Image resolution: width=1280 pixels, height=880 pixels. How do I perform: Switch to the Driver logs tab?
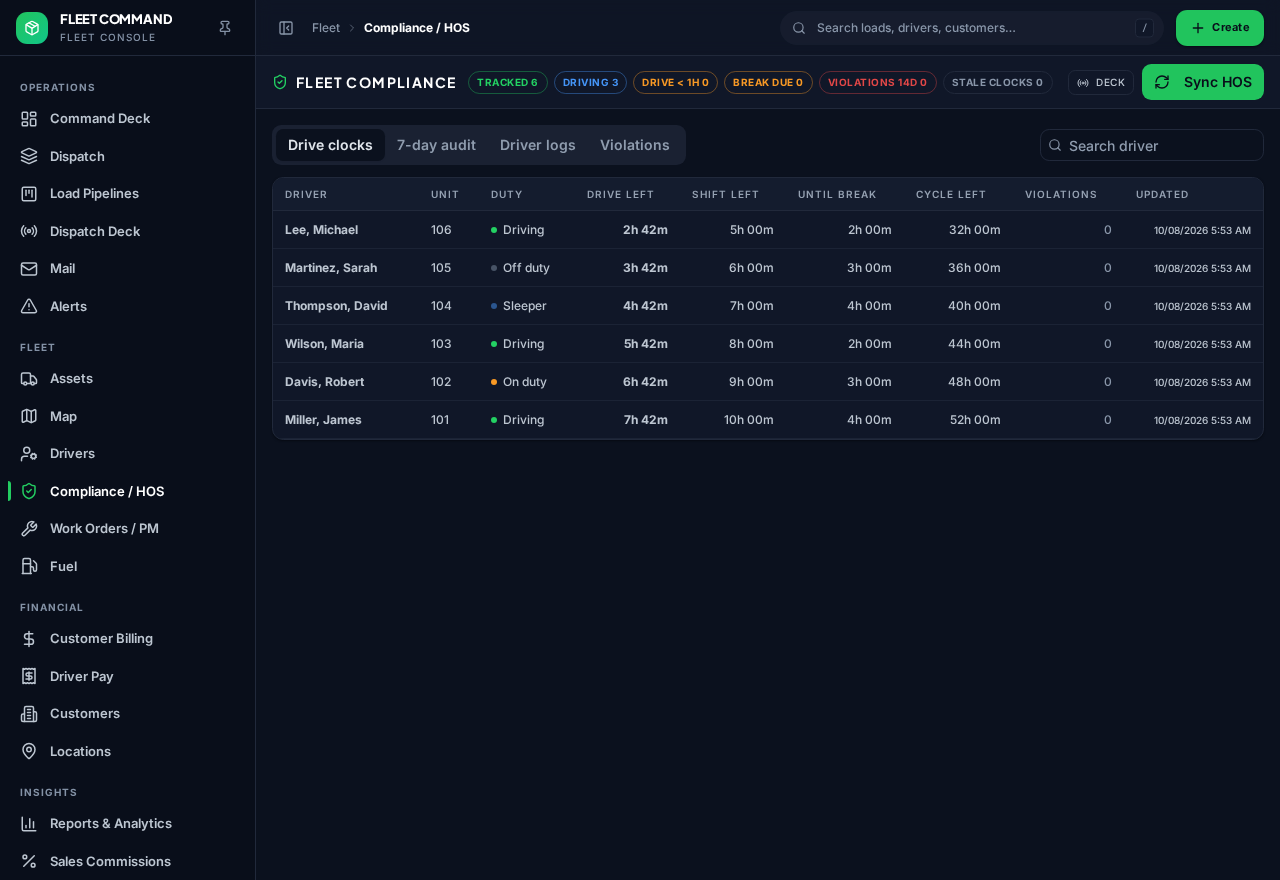tap(538, 145)
